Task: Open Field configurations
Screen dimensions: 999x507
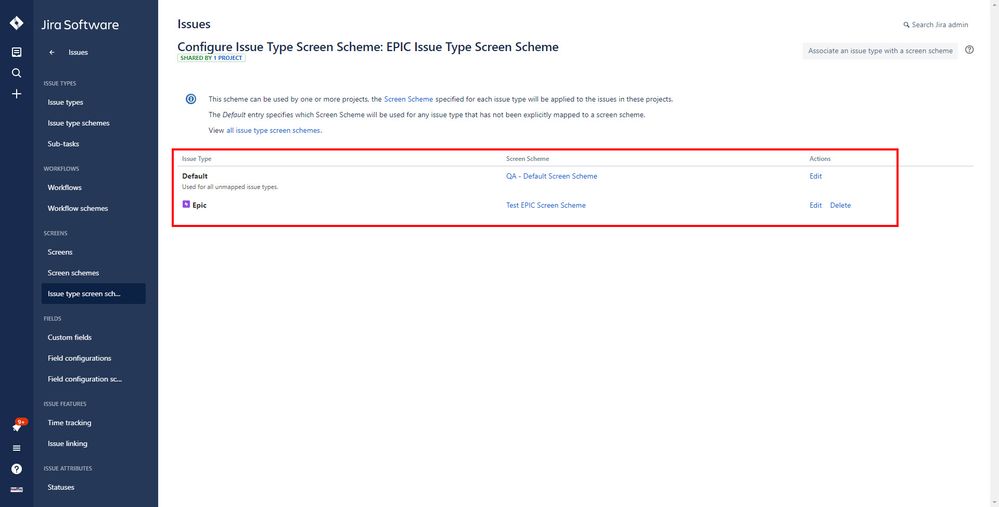Action: [x=79, y=358]
